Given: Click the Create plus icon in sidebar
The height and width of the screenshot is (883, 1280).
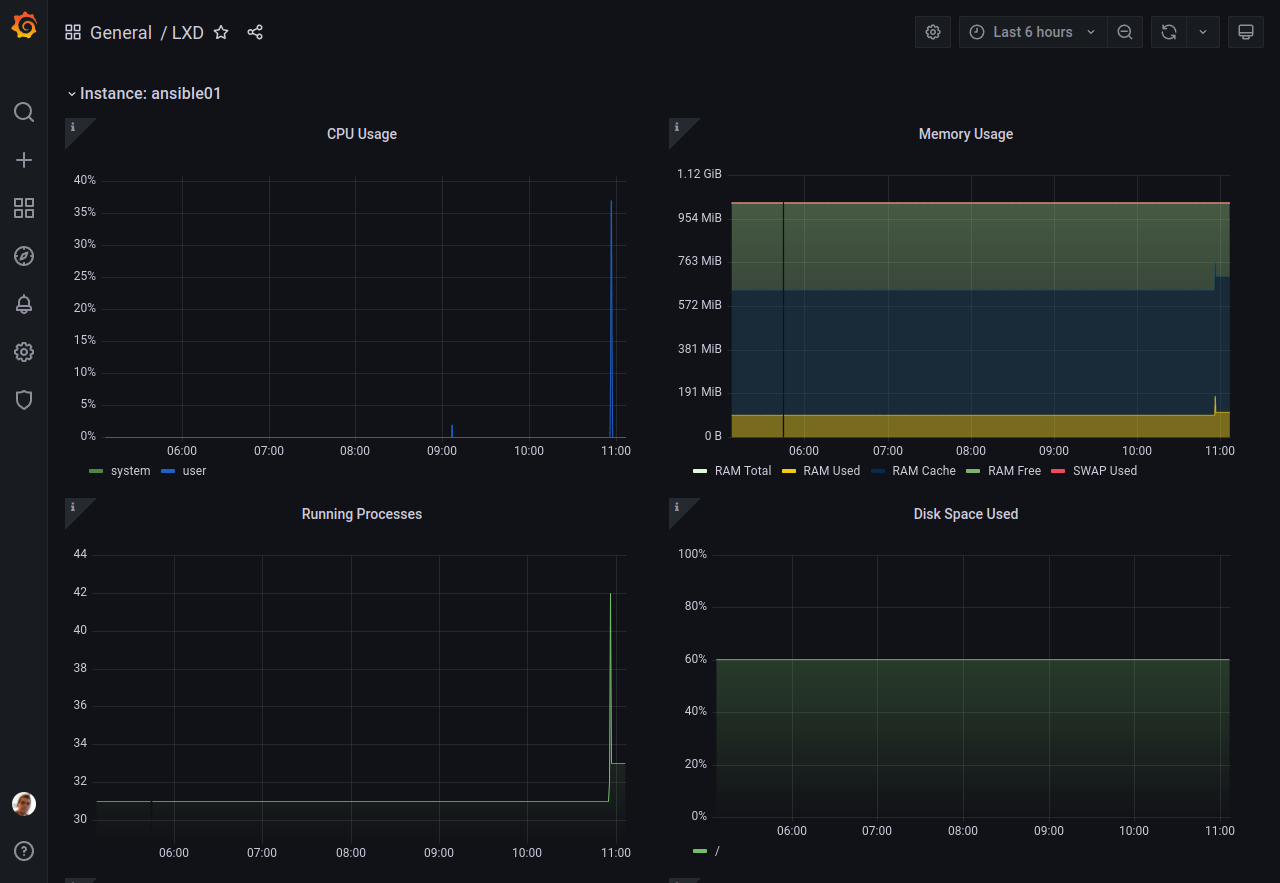Looking at the screenshot, I should (24, 160).
